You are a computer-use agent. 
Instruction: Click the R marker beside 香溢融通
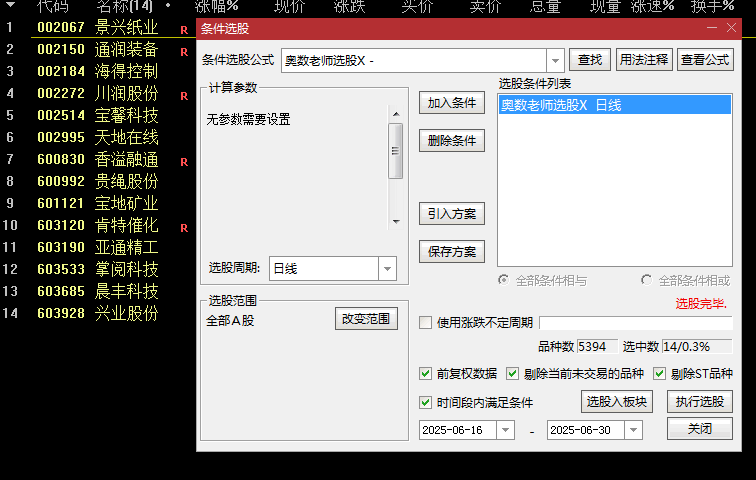click(184, 162)
